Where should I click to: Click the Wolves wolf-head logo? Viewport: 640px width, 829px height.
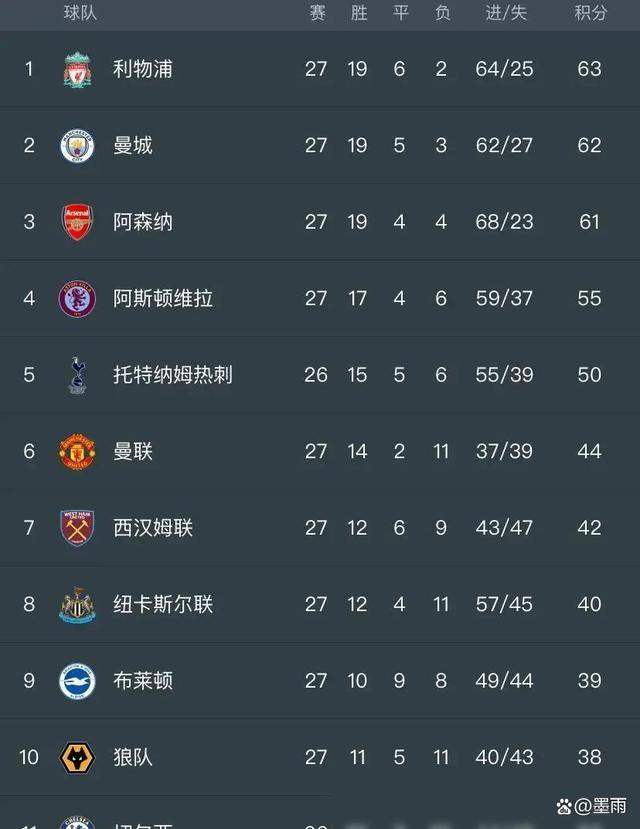click(x=77, y=757)
